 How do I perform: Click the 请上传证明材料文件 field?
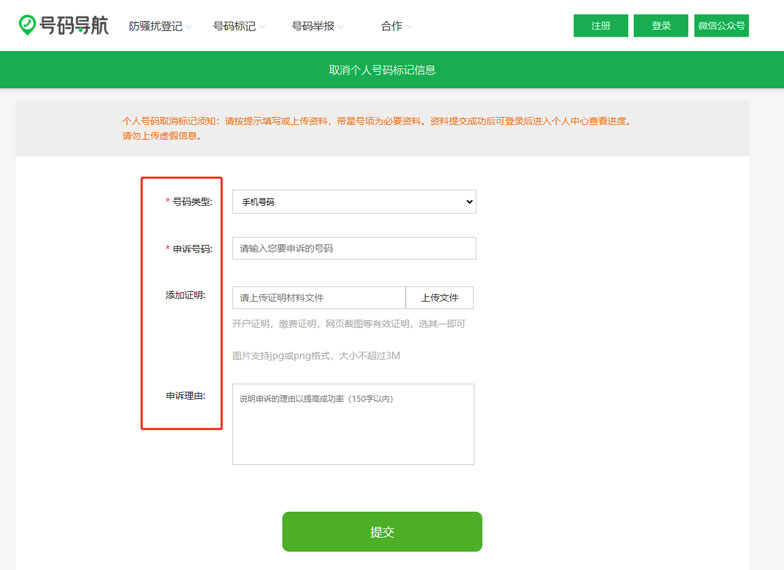tap(318, 298)
